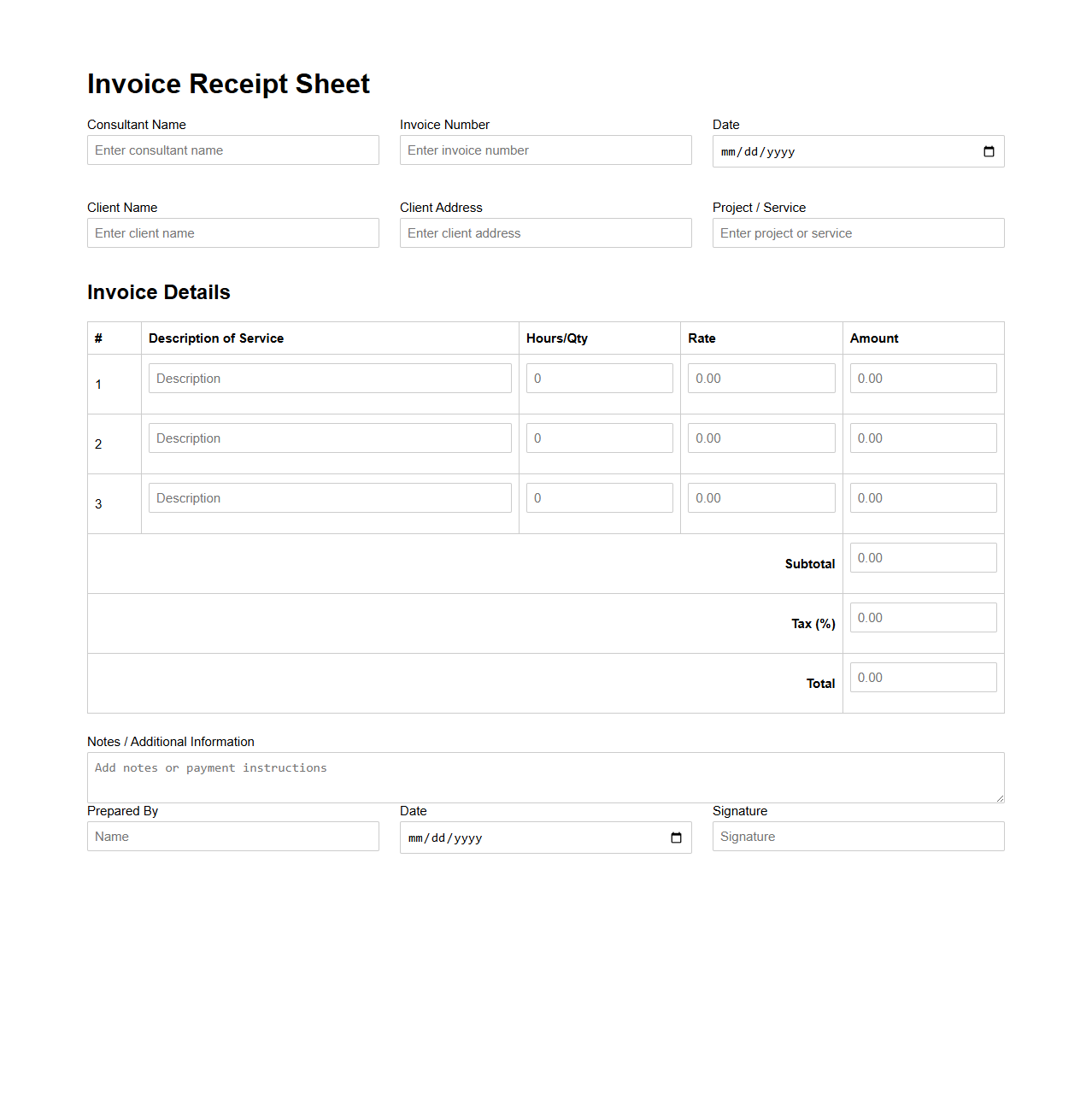Select the Subtotal amount field
Image resolution: width=1092 pixels, height=1111 pixels.
click(923, 557)
